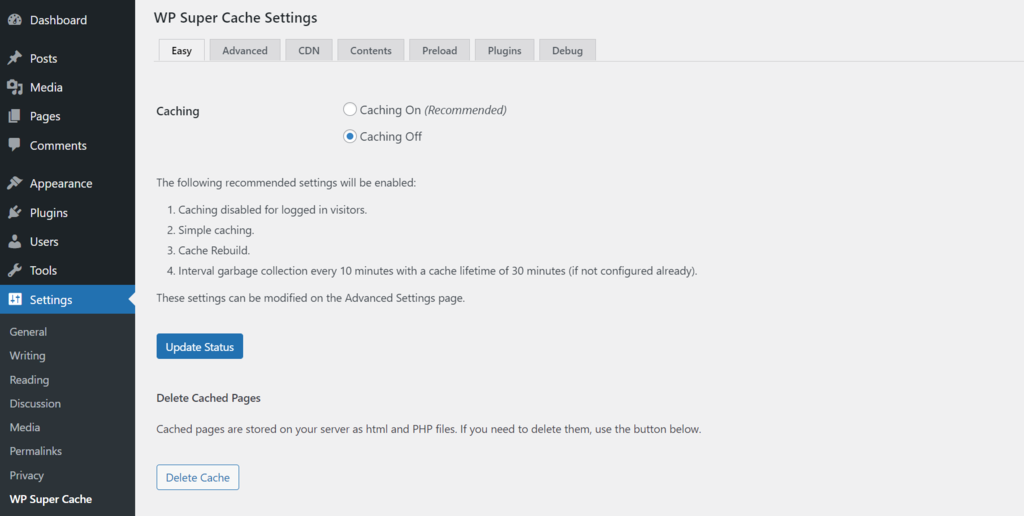
Task: Click the Media library icon
Action: tap(15, 88)
